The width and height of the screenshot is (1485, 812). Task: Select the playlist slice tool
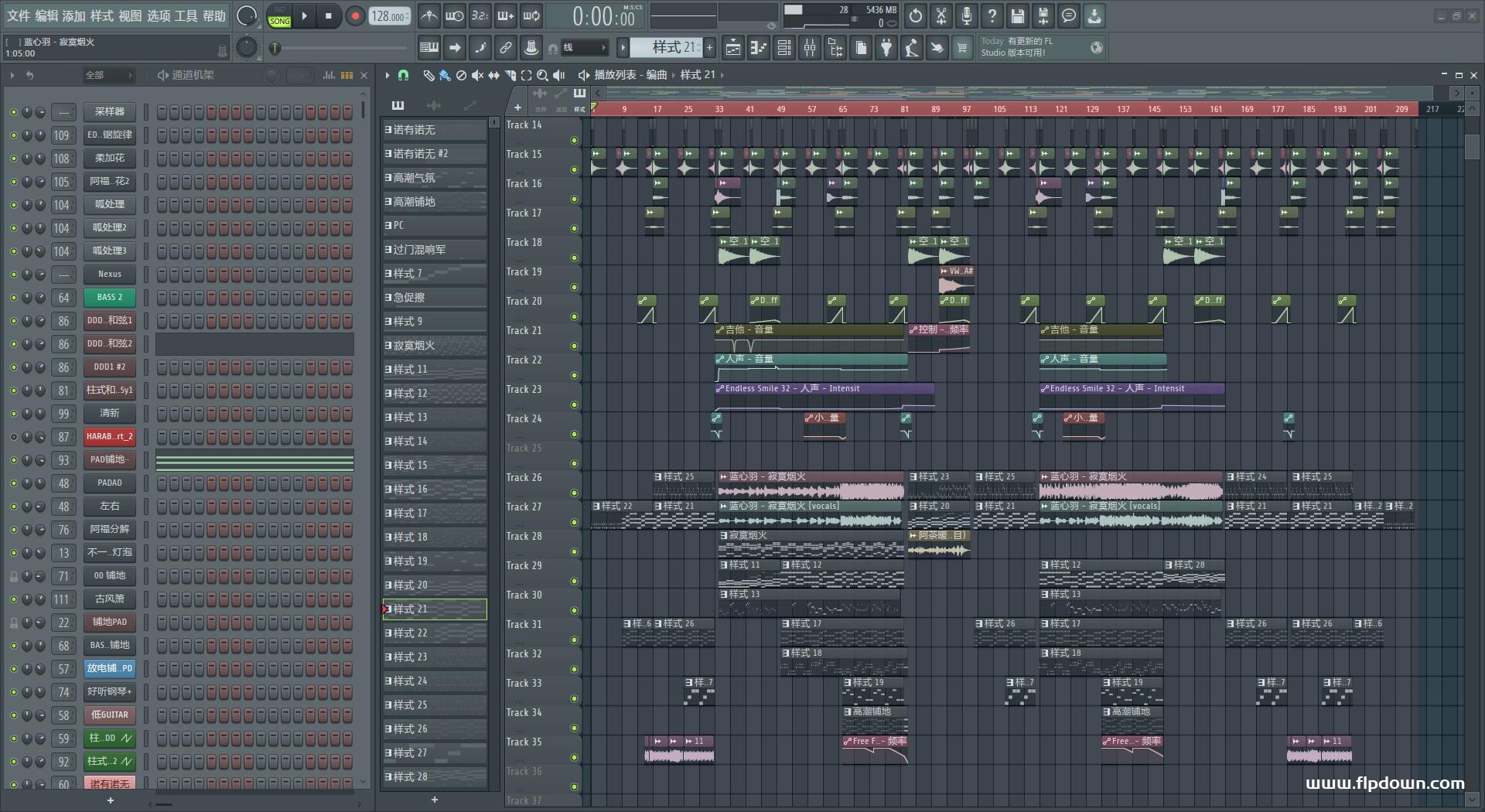pyautogui.click(x=510, y=75)
